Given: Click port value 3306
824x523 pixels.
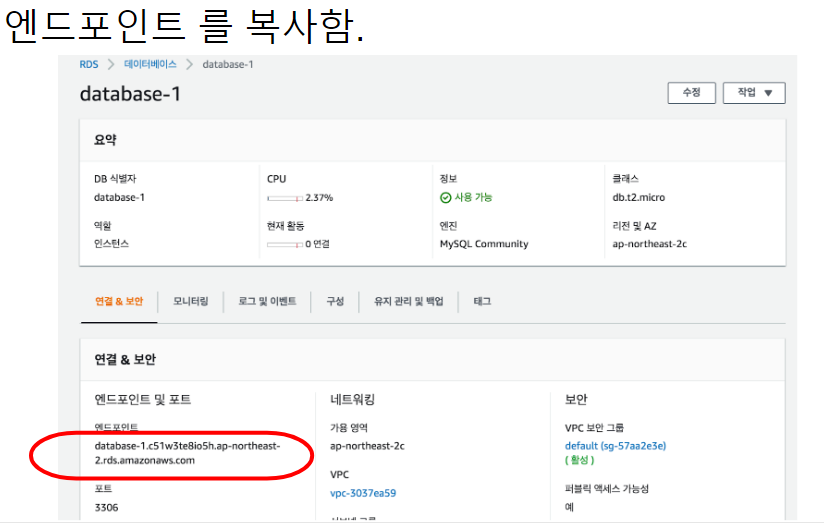Looking at the screenshot, I should [x=107, y=508].
